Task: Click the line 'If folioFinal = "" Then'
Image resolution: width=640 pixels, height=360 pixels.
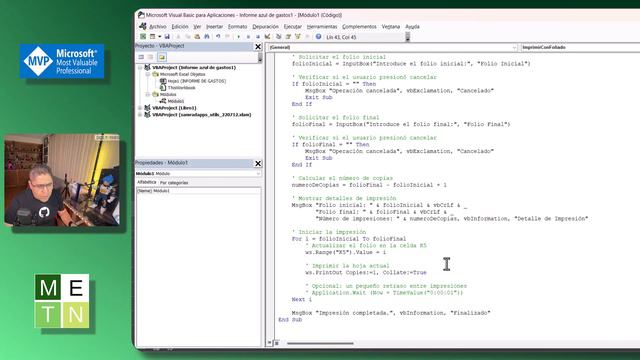Action: (x=330, y=144)
